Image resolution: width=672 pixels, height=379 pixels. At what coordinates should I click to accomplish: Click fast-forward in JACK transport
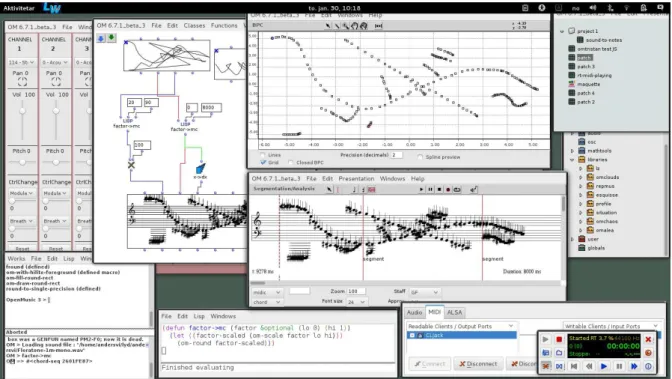point(634,366)
